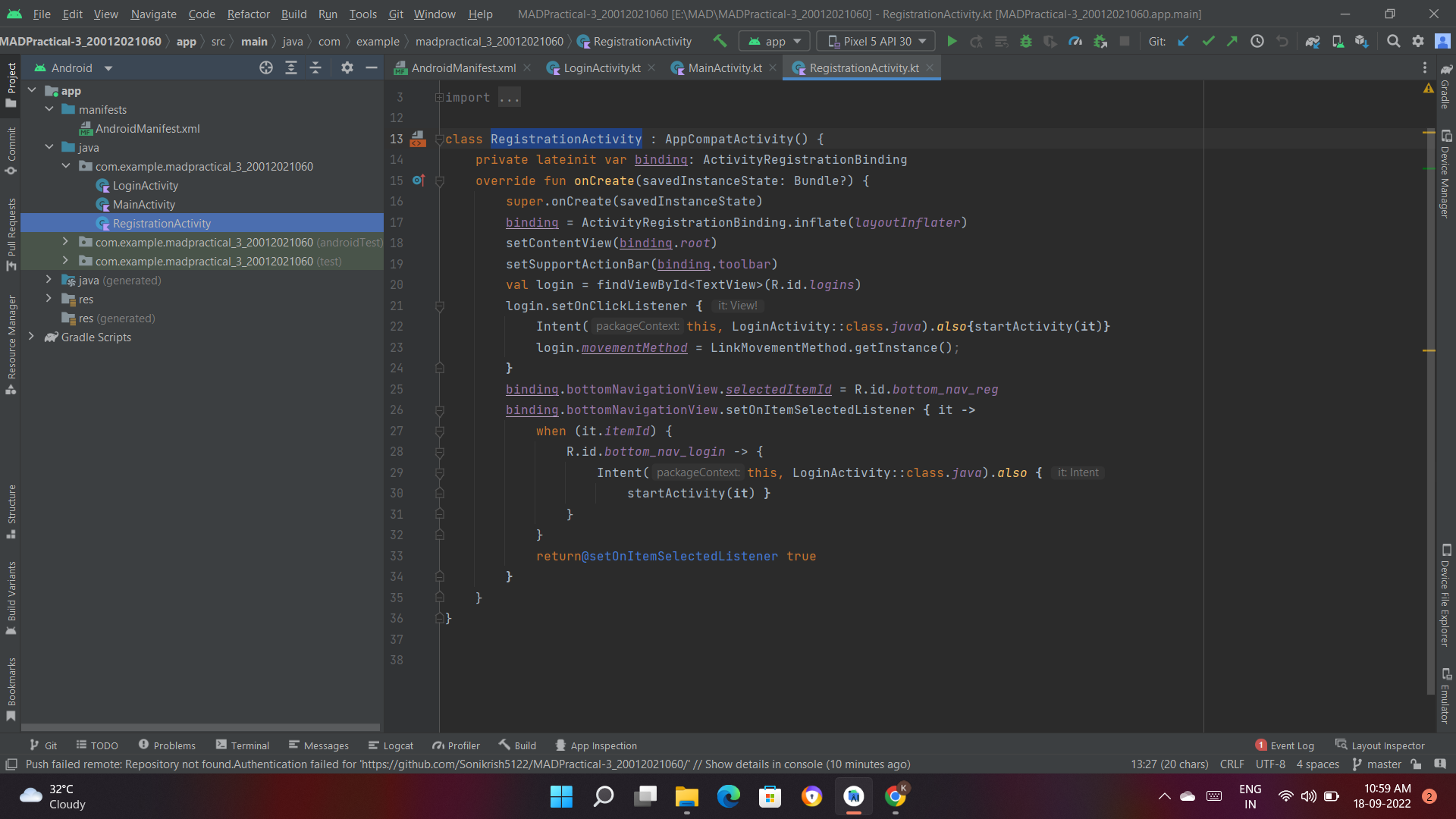
Task: Expand java (generated) folder
Action: 49,280
